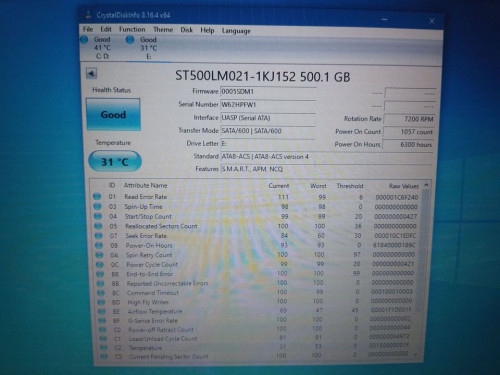
Task: Click the status icon for Spin Retry Count
Action: point(99,255)
